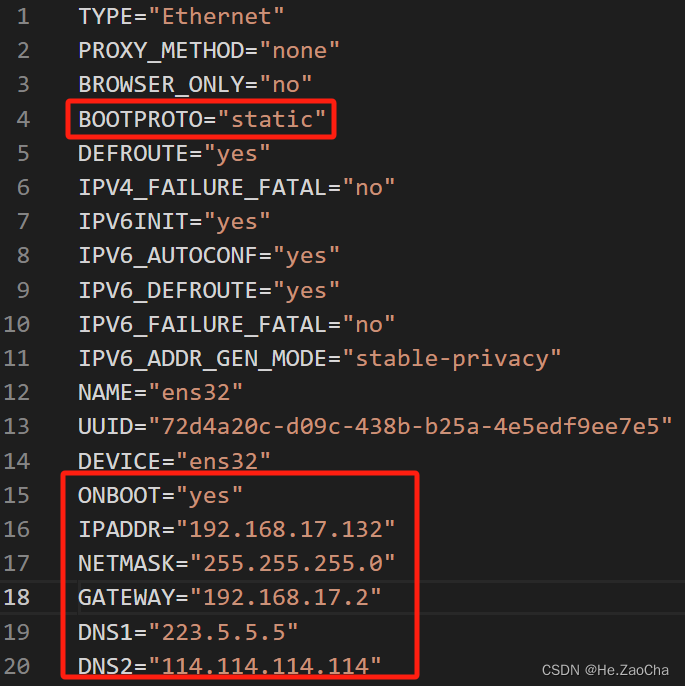Click IPV6_FAILURE_FATAL="no" line
This screenshot has width=685, height=686.
[x=237, y=325]
